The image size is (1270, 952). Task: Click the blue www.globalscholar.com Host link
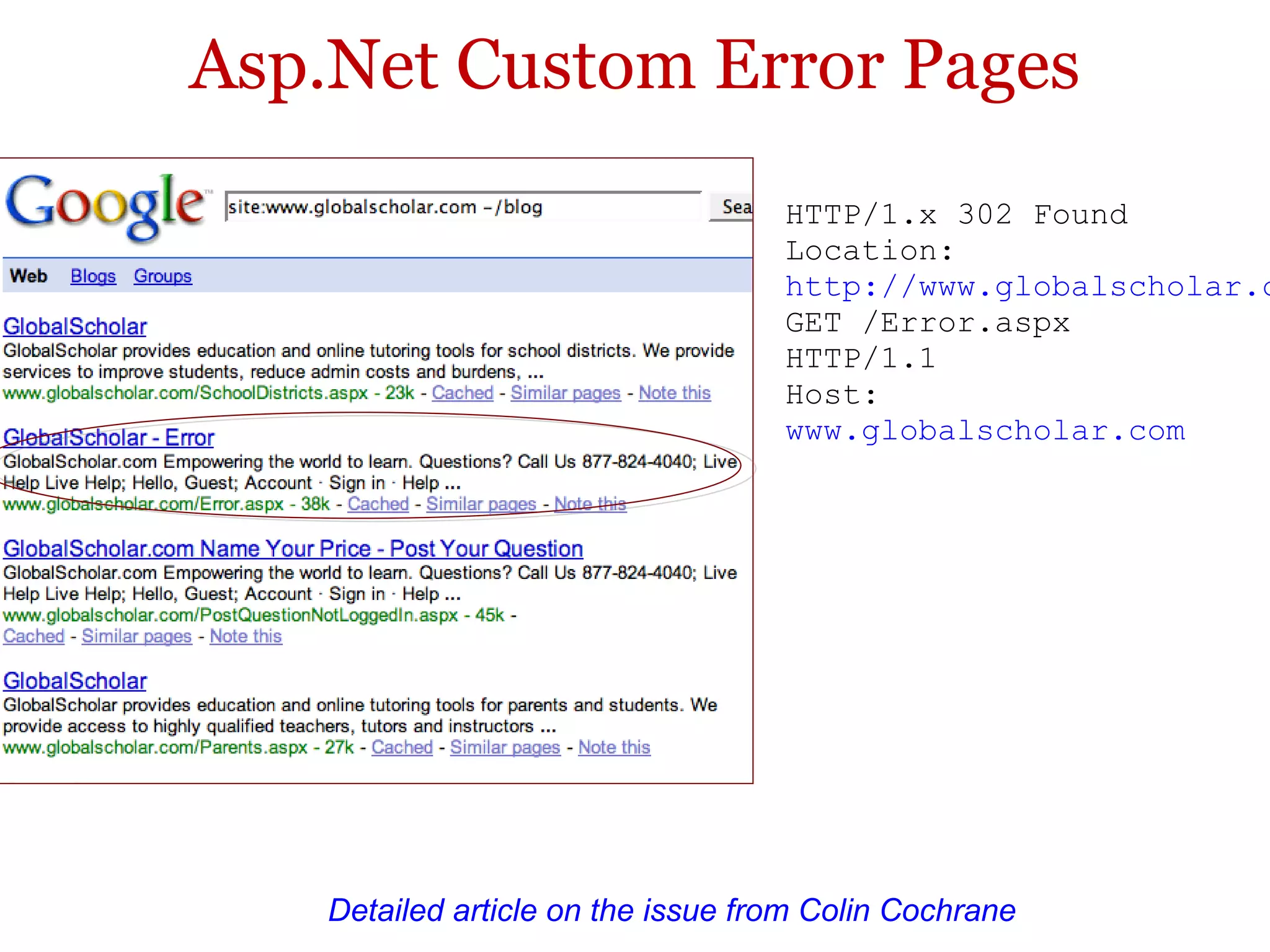pos(985,431)
